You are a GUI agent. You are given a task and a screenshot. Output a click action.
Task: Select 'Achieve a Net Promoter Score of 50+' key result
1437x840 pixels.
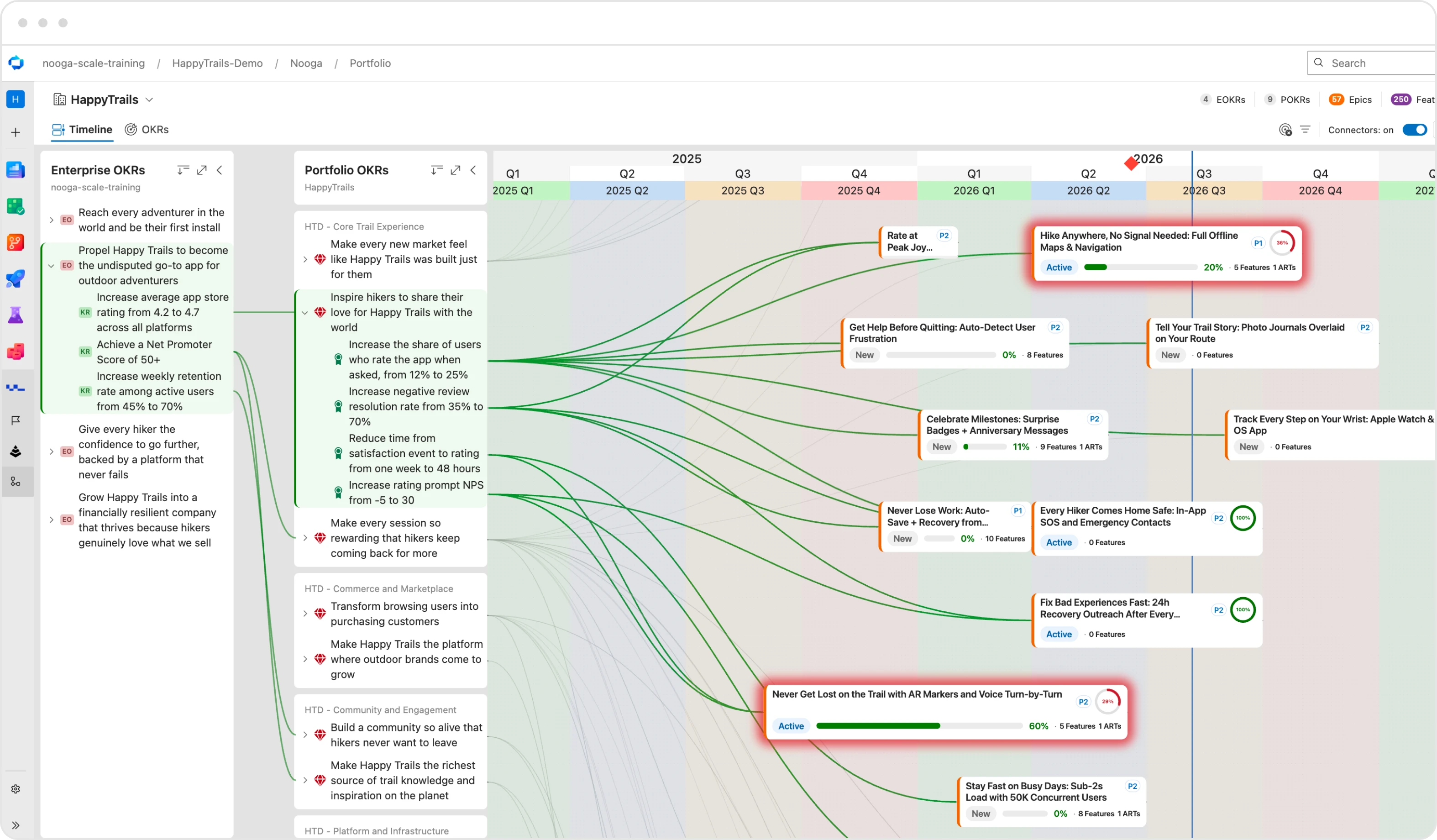point(155,352)
